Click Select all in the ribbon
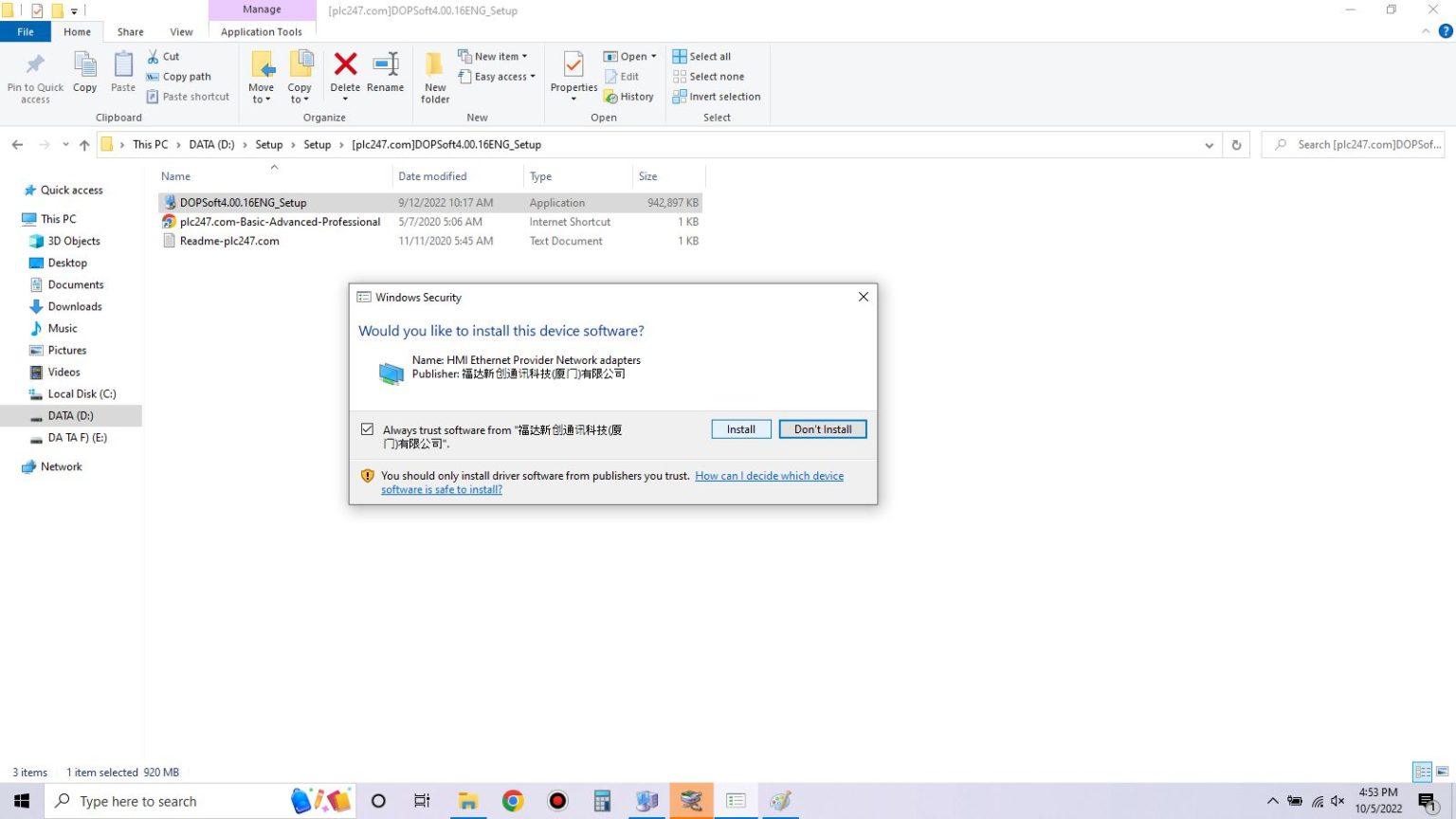This screenshot has height=819, width=1456. (701, 57)
